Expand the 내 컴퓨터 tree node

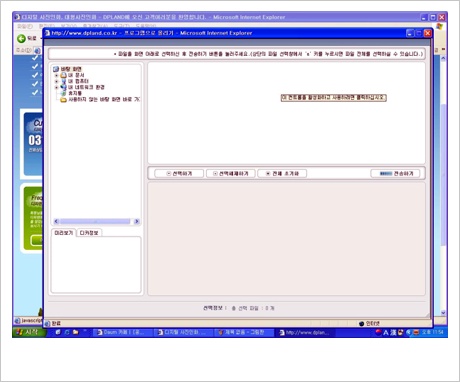tap(56, 81)
